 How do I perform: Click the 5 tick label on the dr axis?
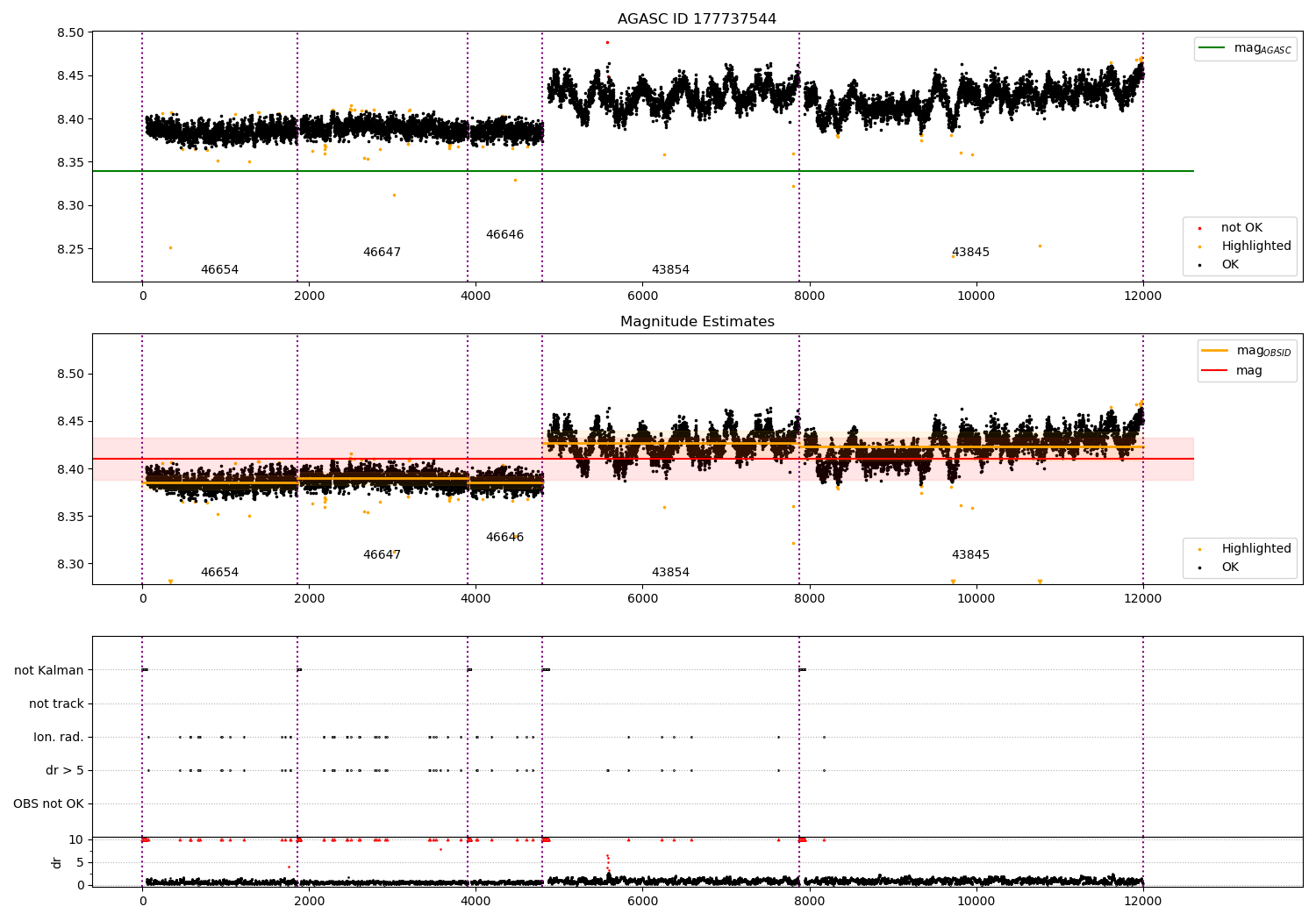[81, 863]
